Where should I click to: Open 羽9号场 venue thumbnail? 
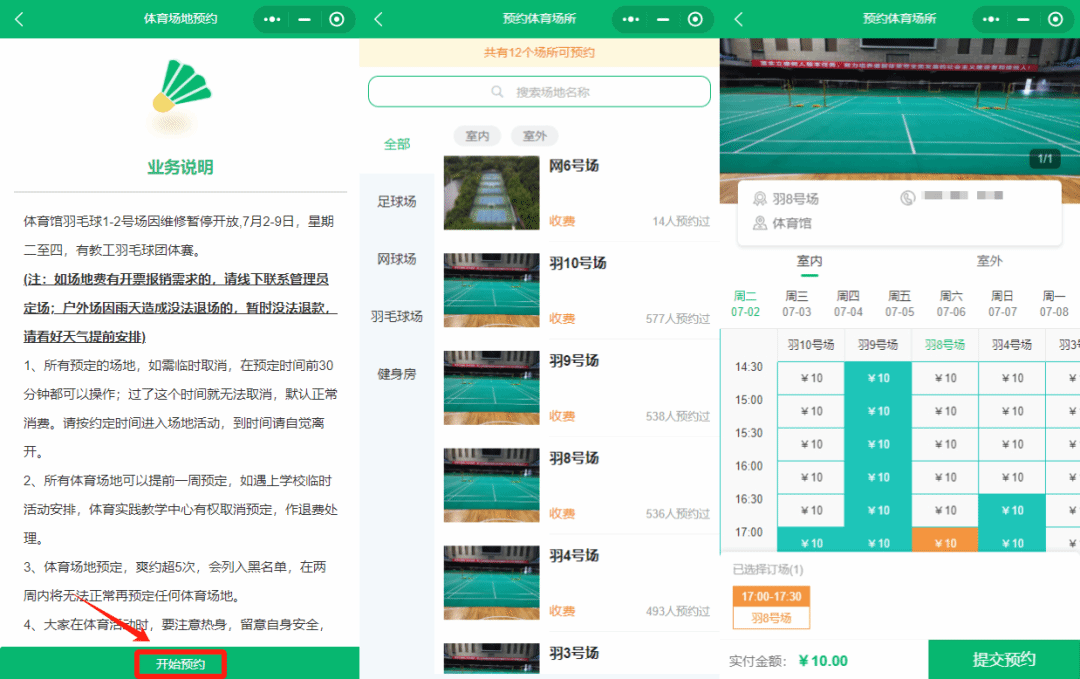tap(492, 388)
